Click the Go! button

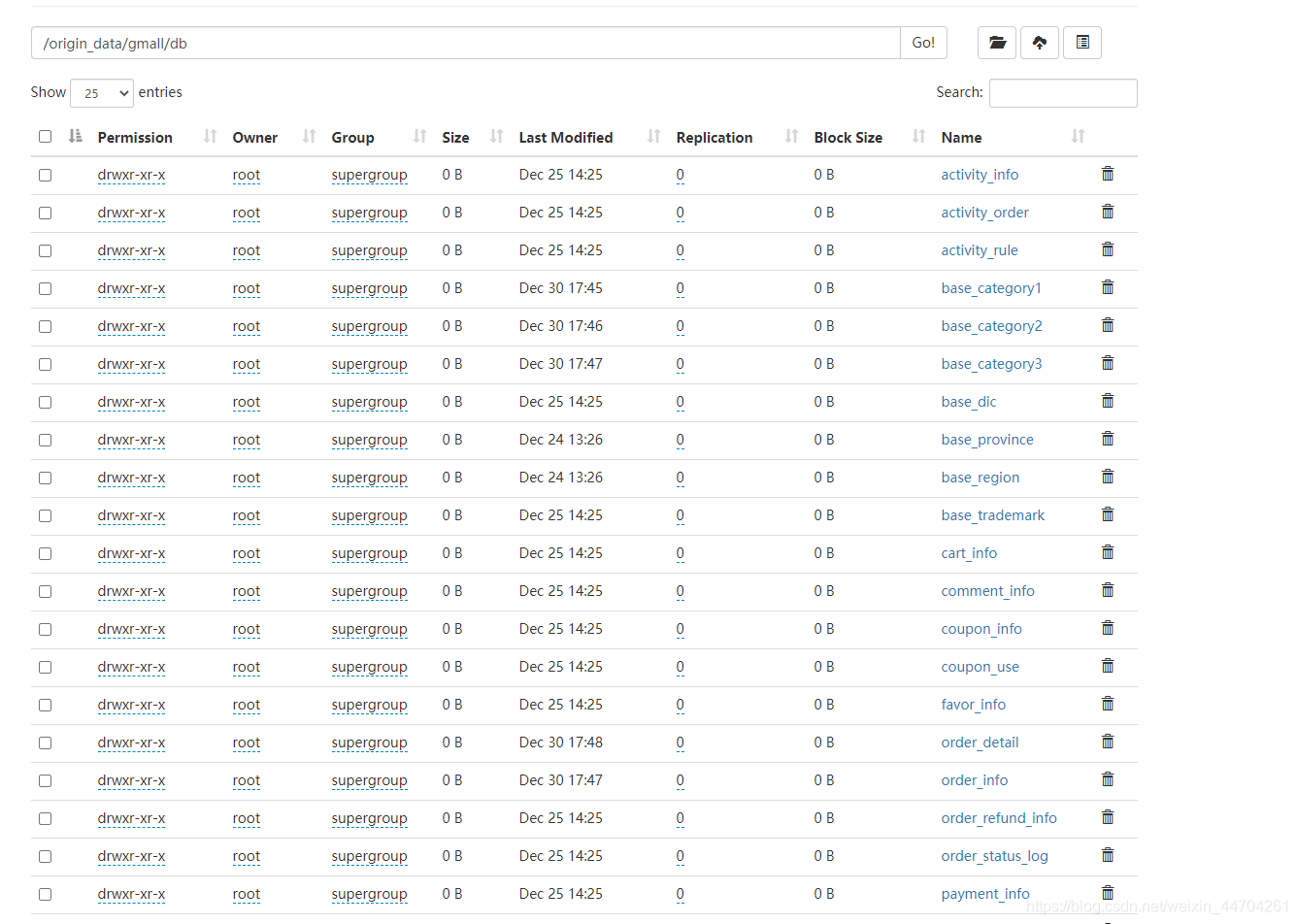923,43
